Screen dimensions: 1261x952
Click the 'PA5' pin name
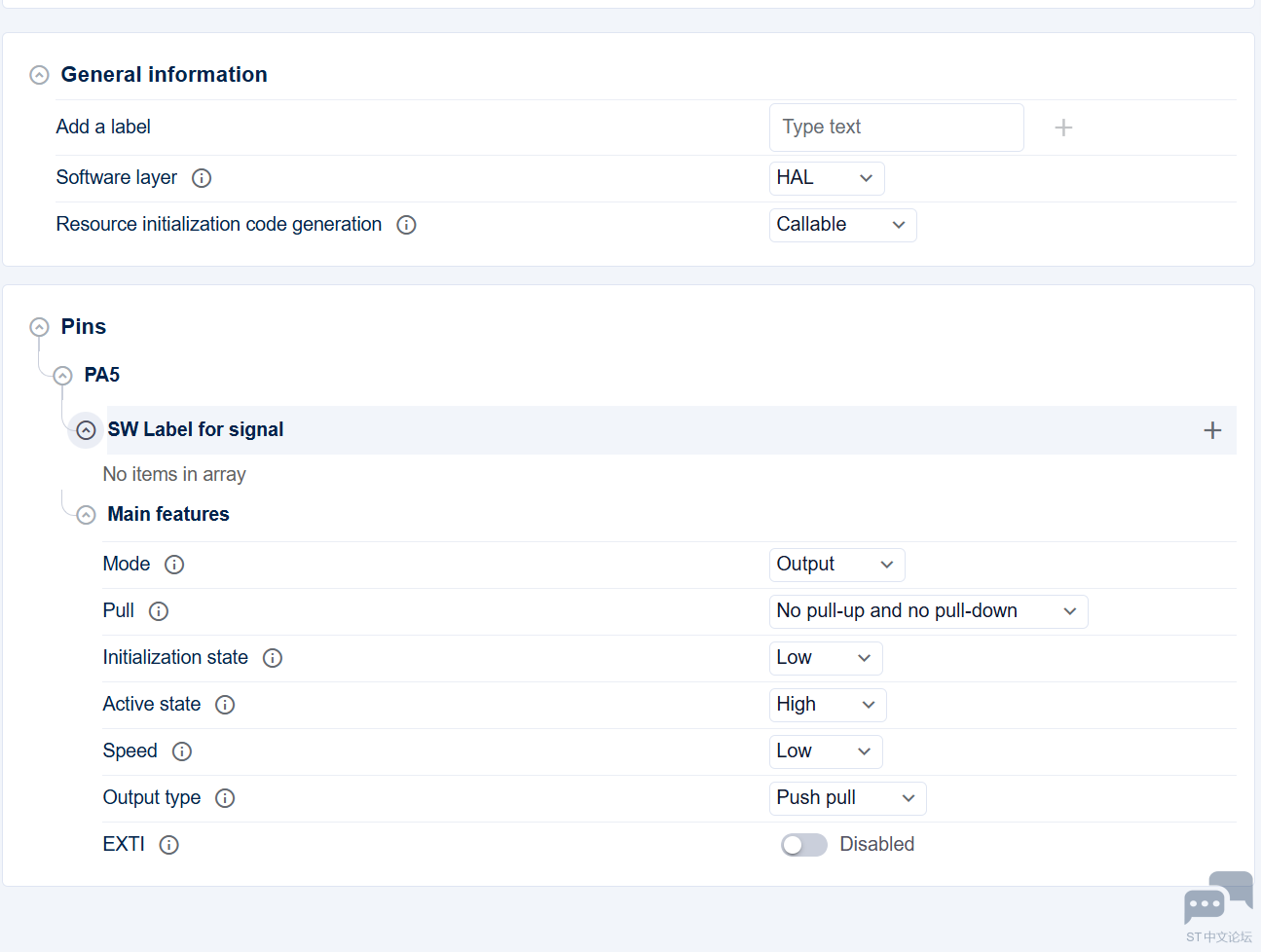pos(102,375)
